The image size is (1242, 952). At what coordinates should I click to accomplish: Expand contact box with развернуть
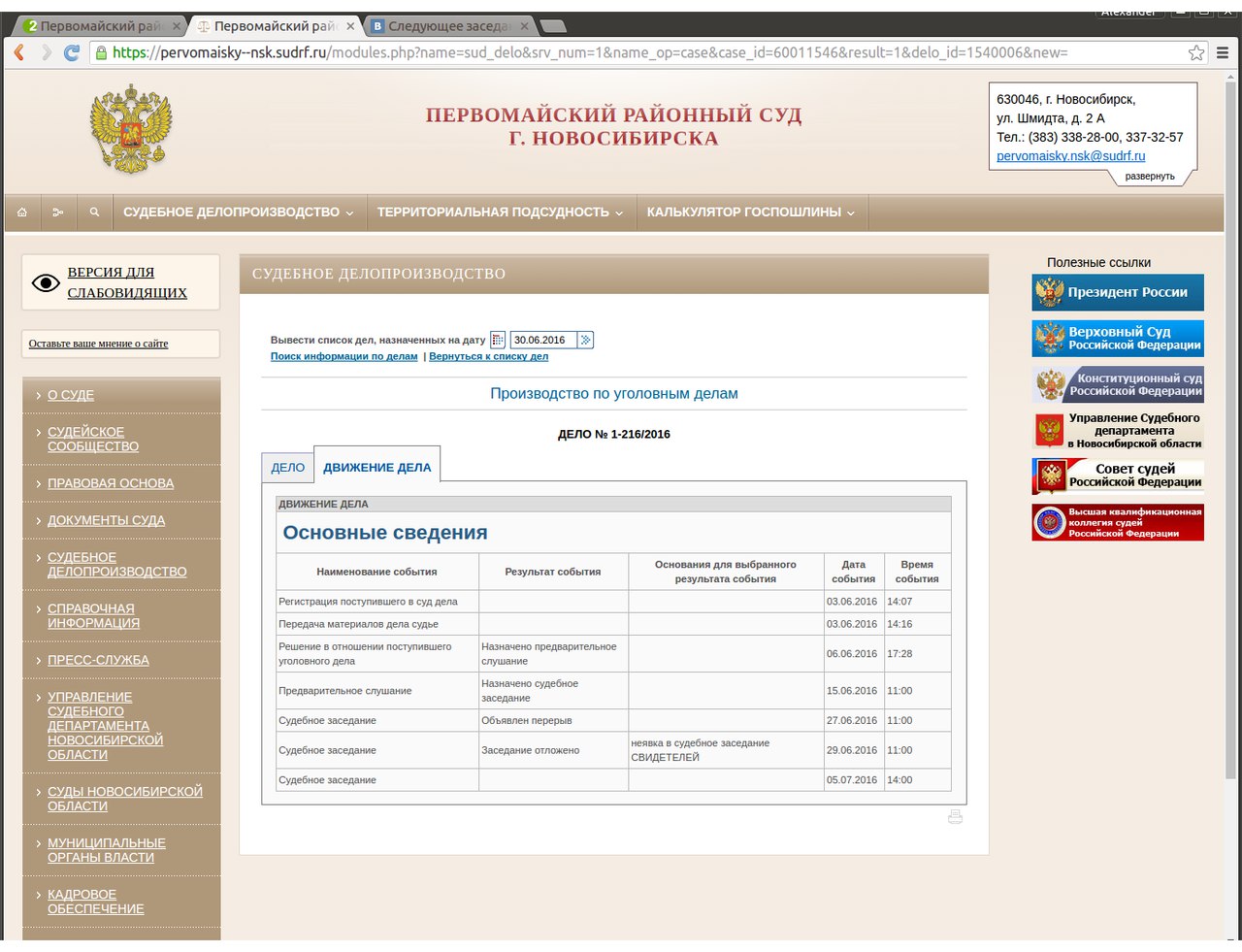tap(1150, 177)
